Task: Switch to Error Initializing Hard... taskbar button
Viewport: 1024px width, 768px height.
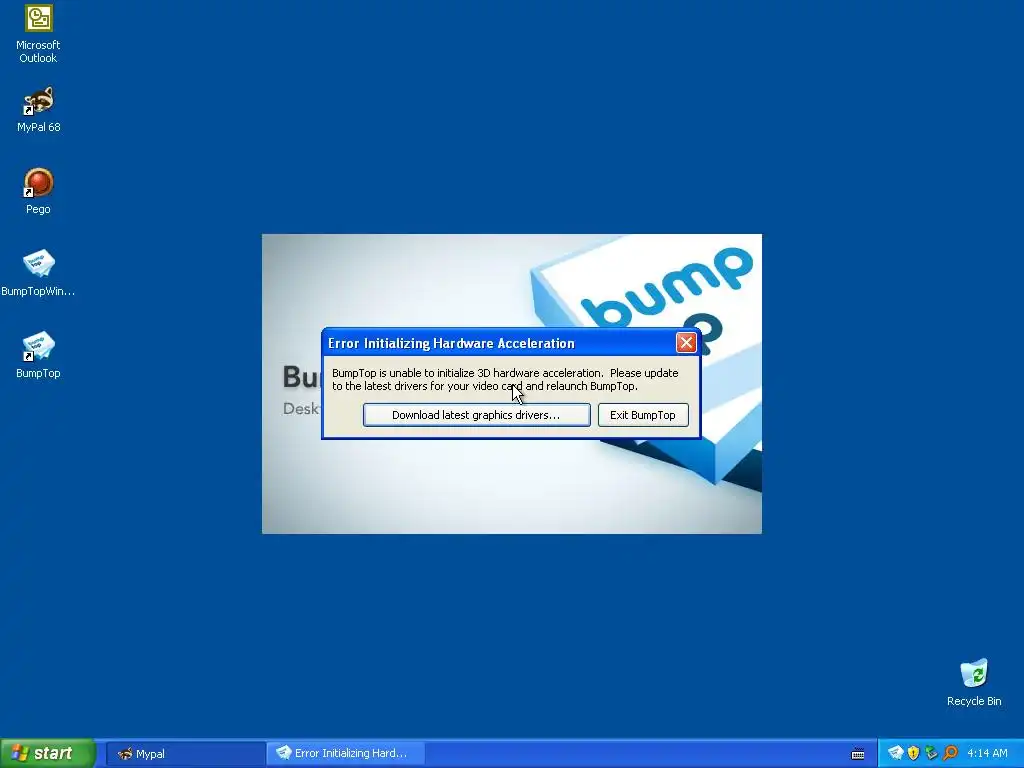Action: [346, 754]
